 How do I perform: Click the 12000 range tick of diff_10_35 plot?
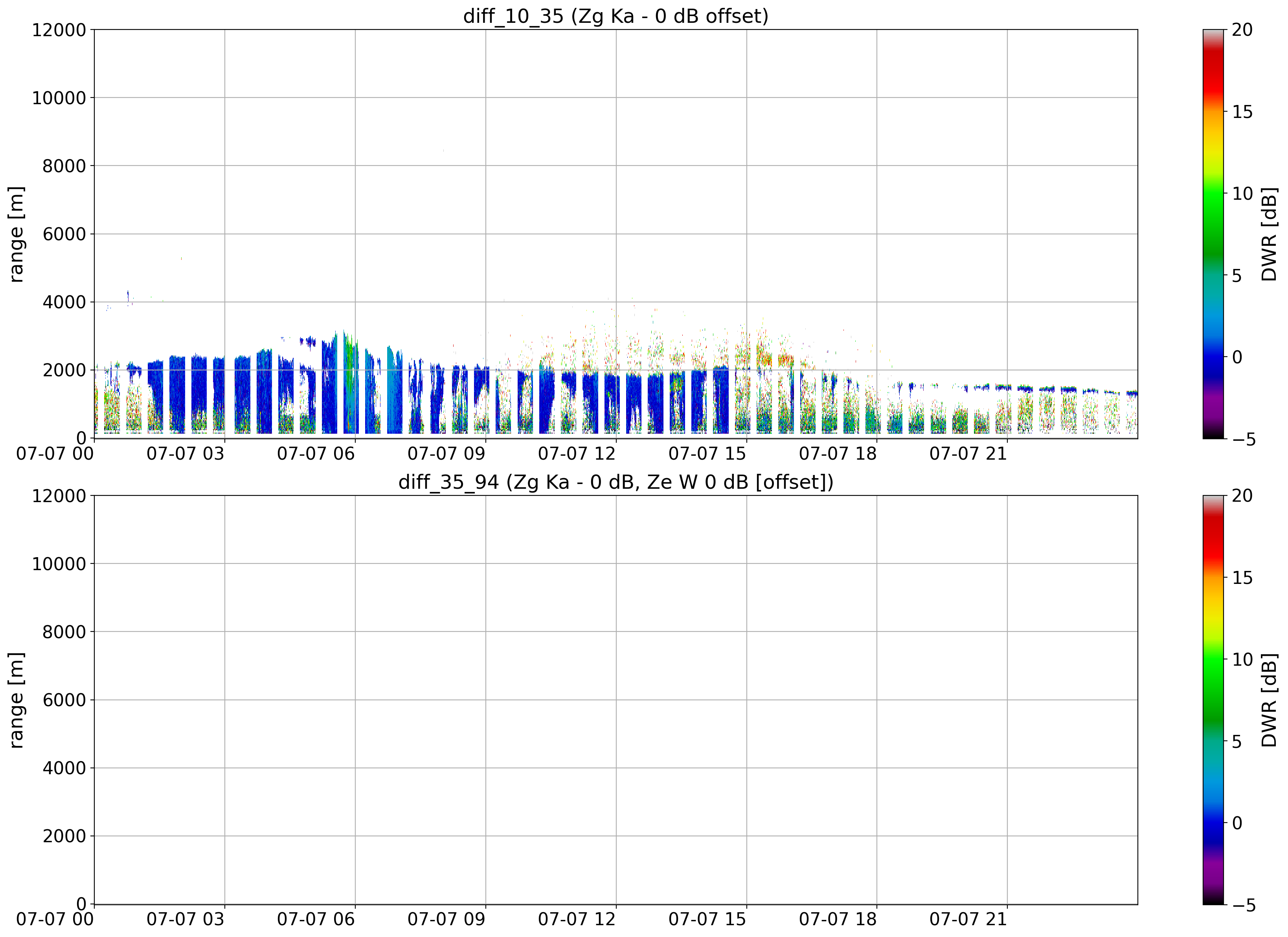point(59,30)
